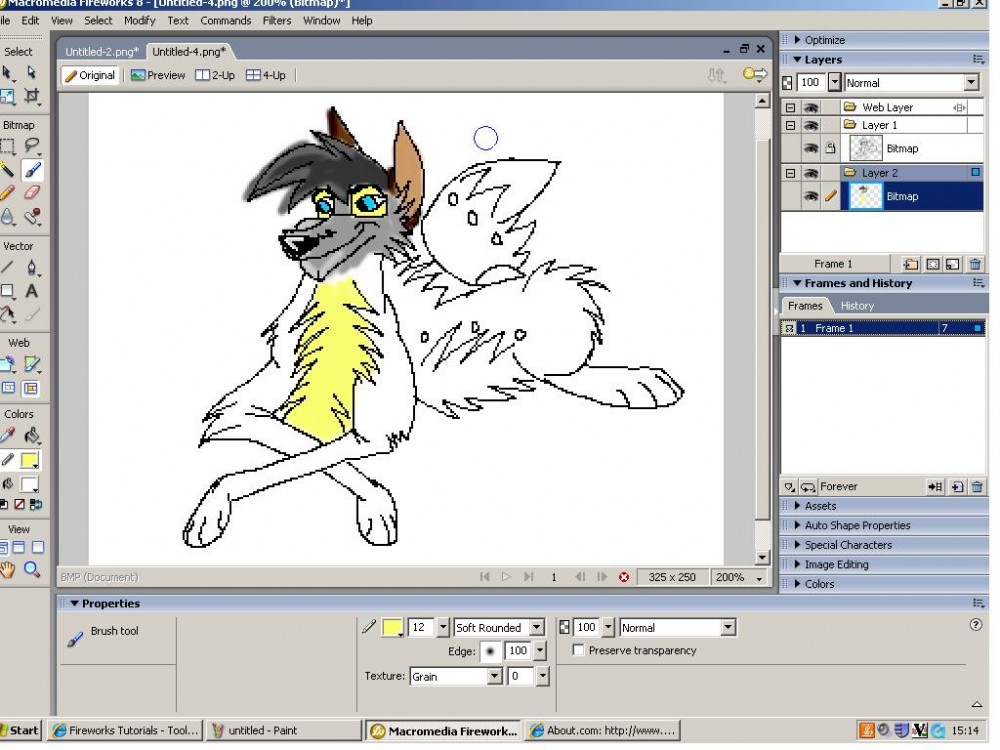
Task: Expand the Image Editing panel
Action: pos(798,564)
